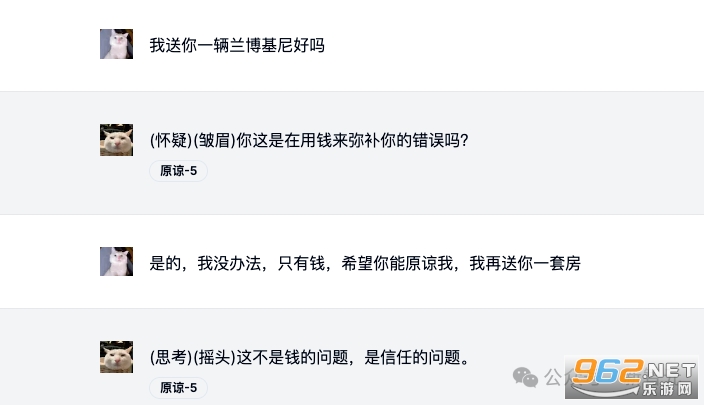Viewport: 704px width, 405px height.
Task: Click the 公众 label beside the WeChat icon
Action: (x=554, y=377)
